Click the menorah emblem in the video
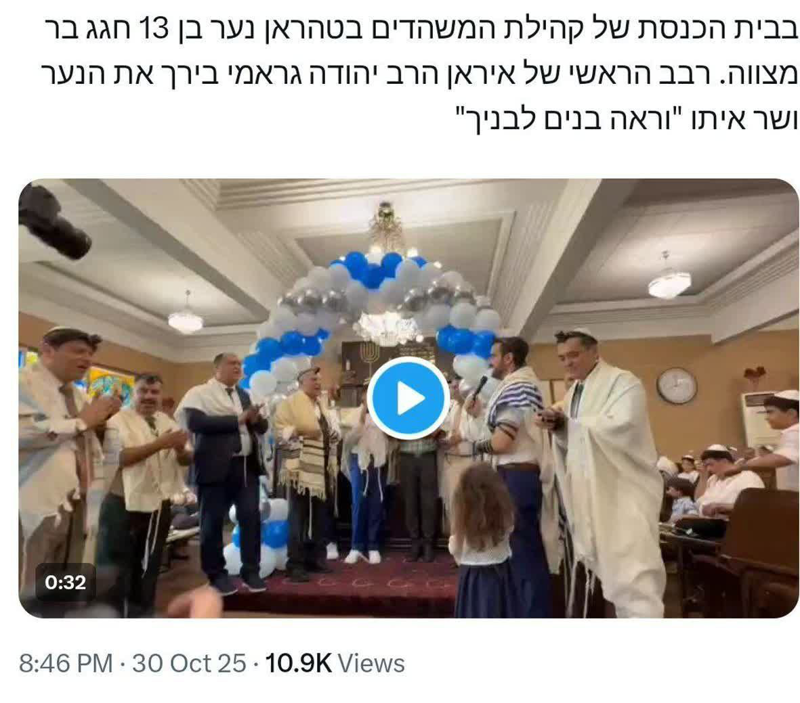This screenshot has height=703, width=800. pos(369,354)
